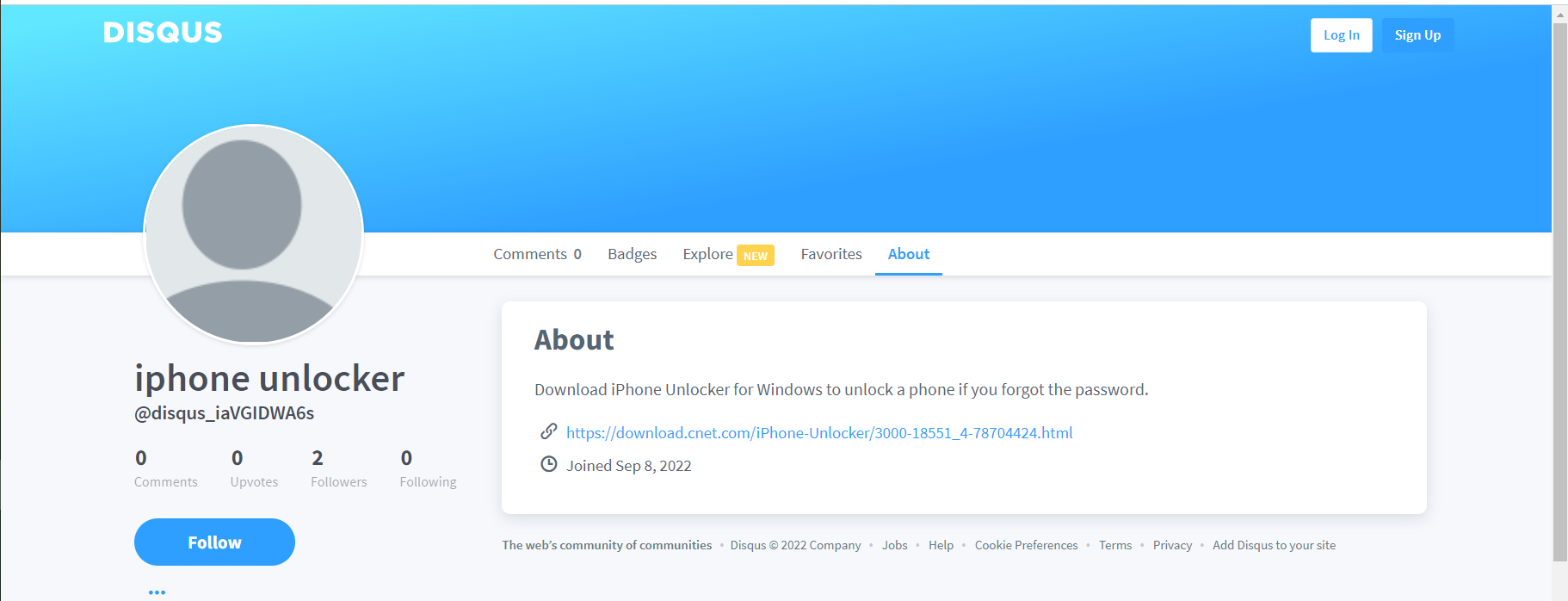View the 2 Followers list
This screenshot has width=1568, height=601.
(338, 468)
